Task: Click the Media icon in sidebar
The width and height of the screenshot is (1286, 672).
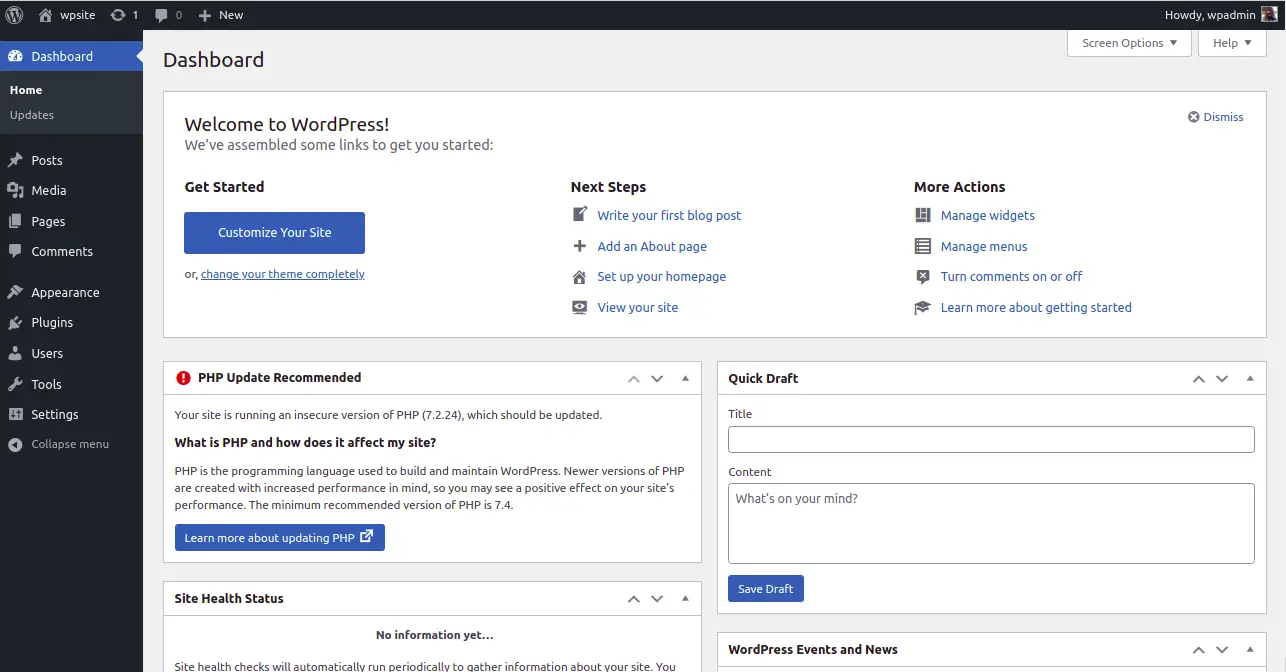Action: 15,190
